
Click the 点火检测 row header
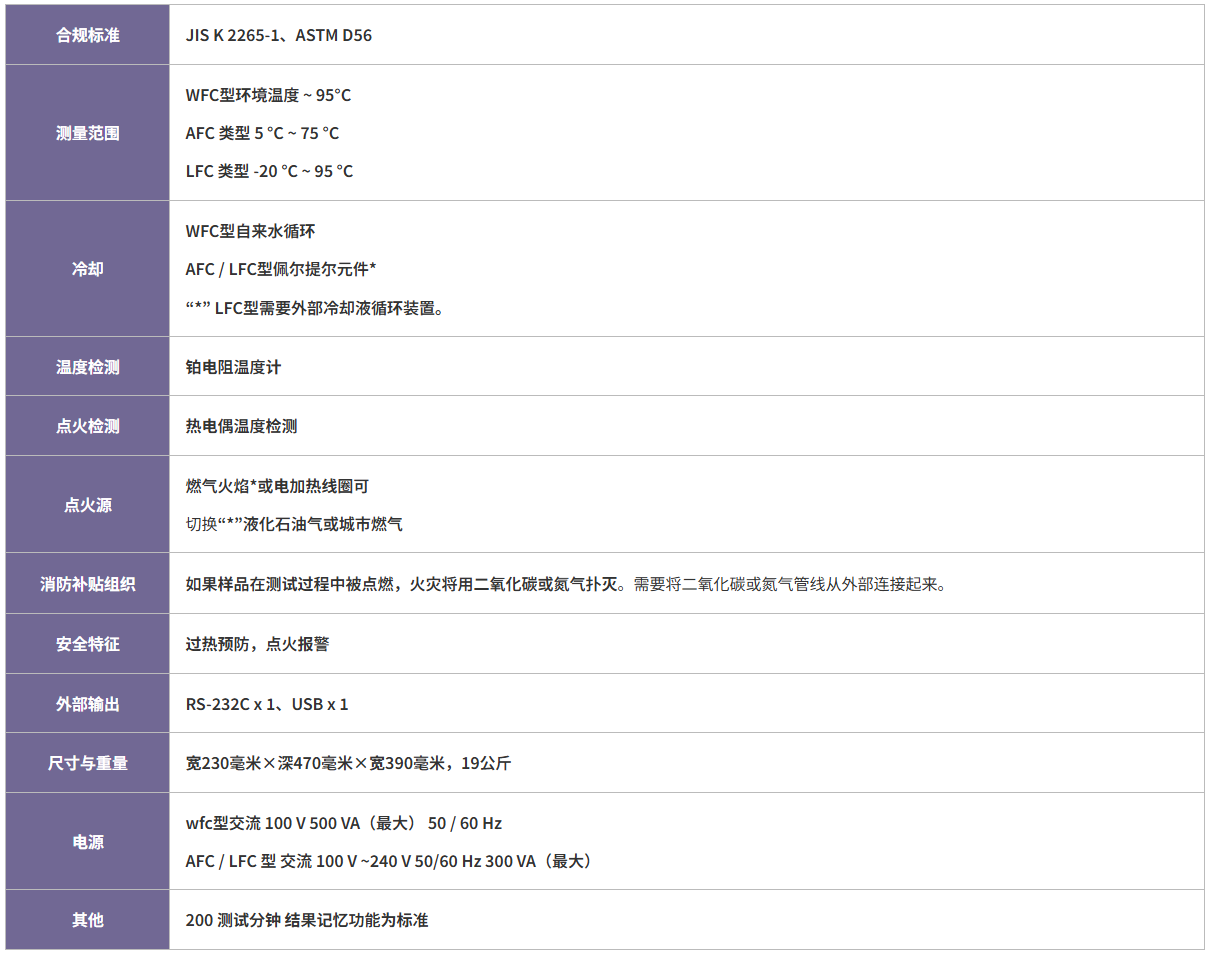point(86,425)
